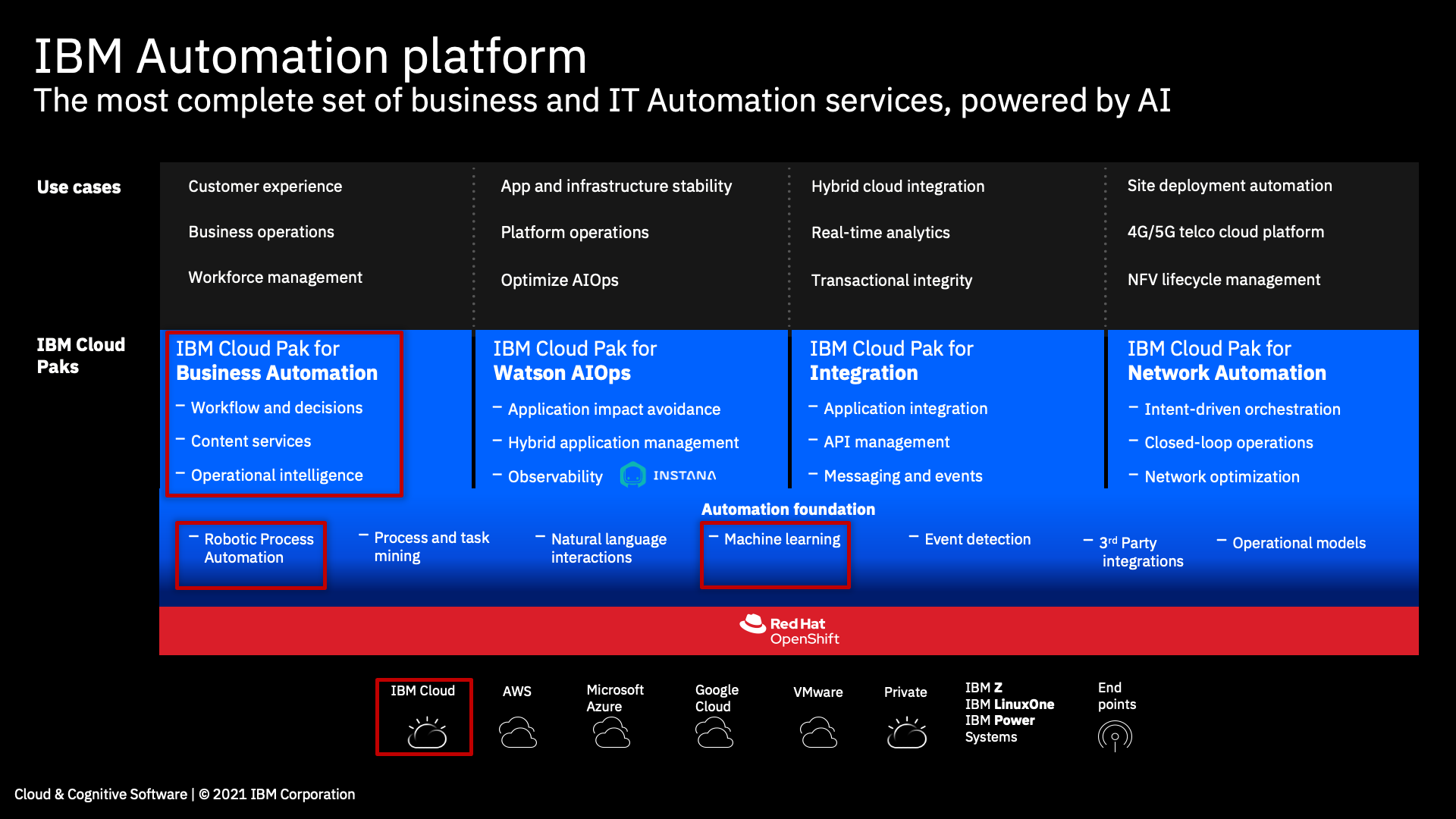Screen dimensions: 1456x819
Task: Click the 'Transactional integrity' use case
Action: (x=891, y=281)
